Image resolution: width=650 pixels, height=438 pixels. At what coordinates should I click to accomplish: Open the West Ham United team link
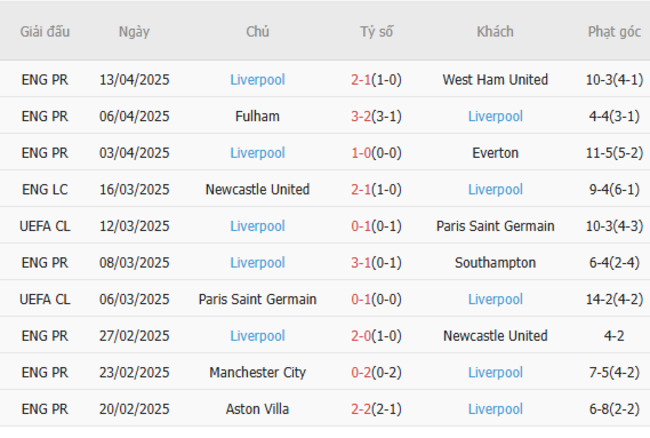495,80
